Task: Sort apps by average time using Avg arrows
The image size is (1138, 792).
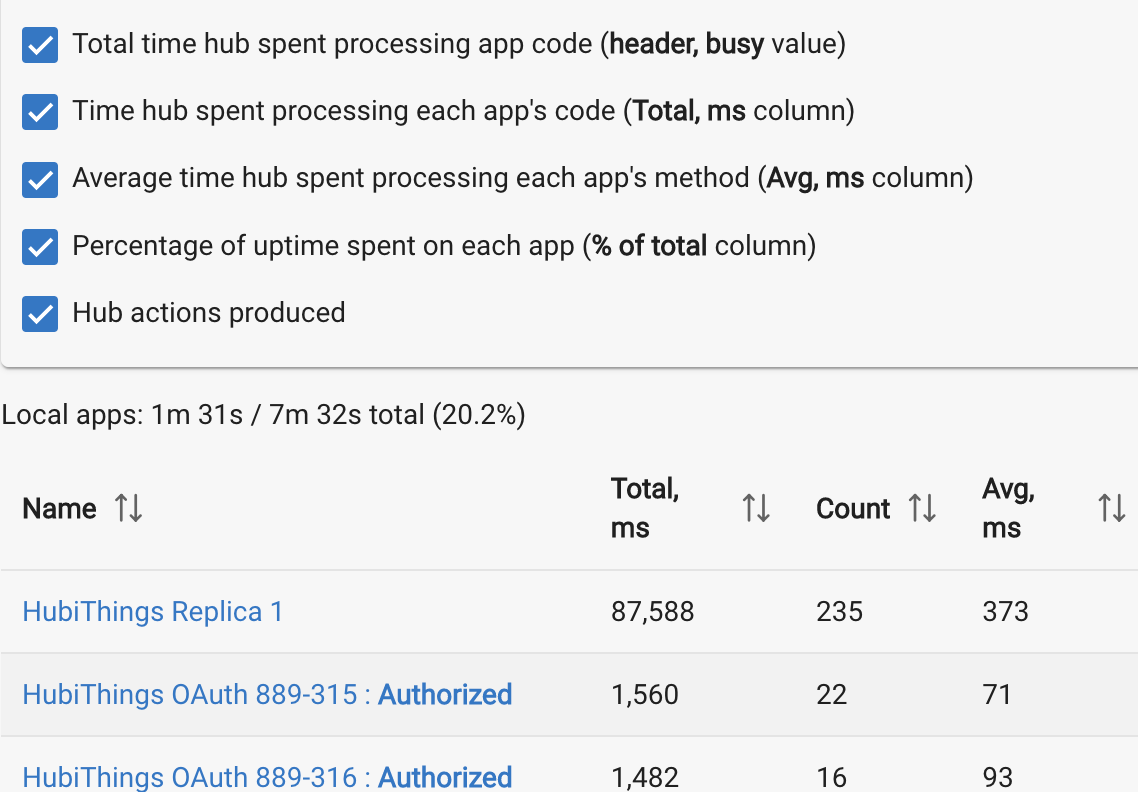Action: coord(1111,508)
